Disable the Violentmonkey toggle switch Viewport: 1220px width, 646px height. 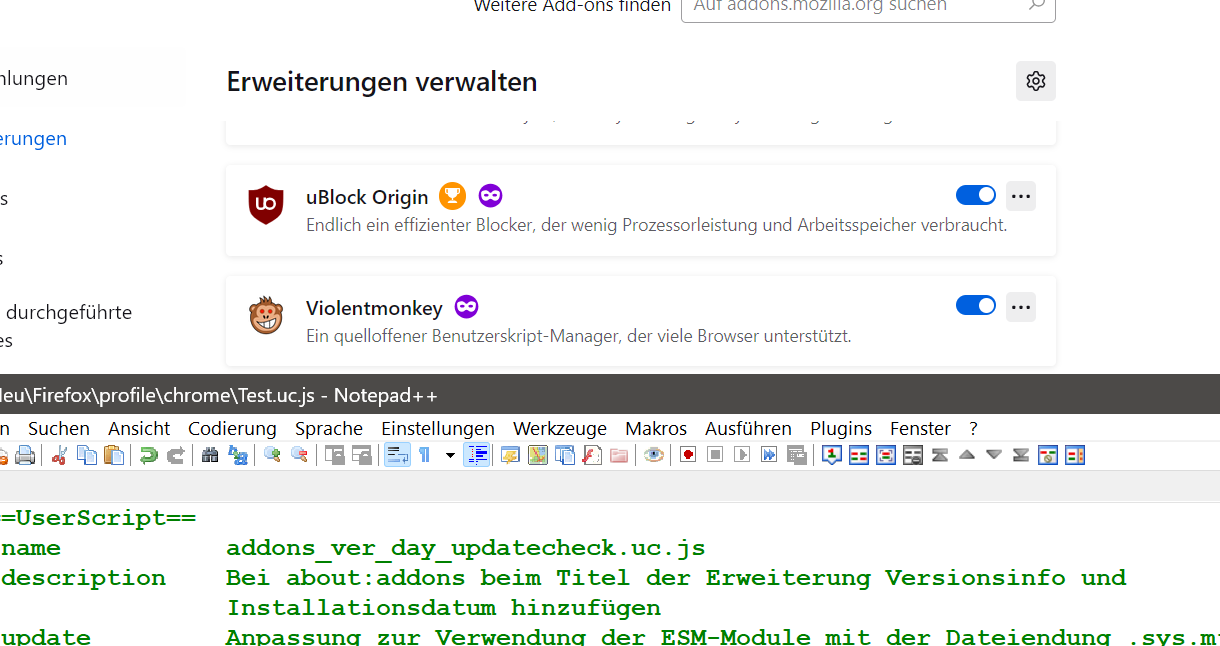coord(976,305)
